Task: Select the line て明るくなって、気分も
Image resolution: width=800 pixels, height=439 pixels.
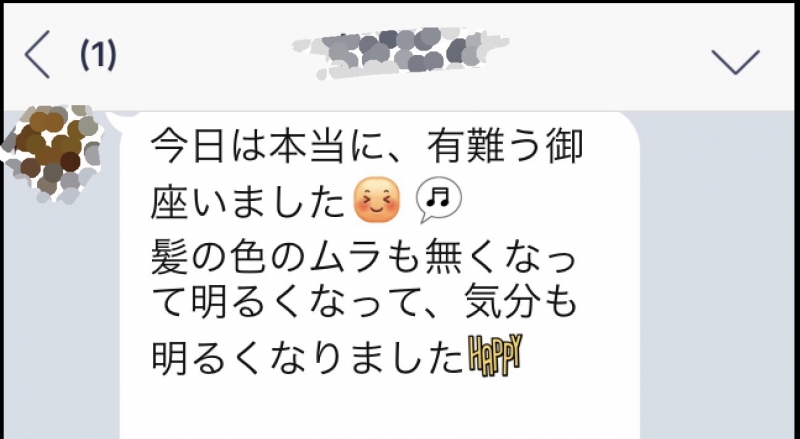Action: (365, 303)
